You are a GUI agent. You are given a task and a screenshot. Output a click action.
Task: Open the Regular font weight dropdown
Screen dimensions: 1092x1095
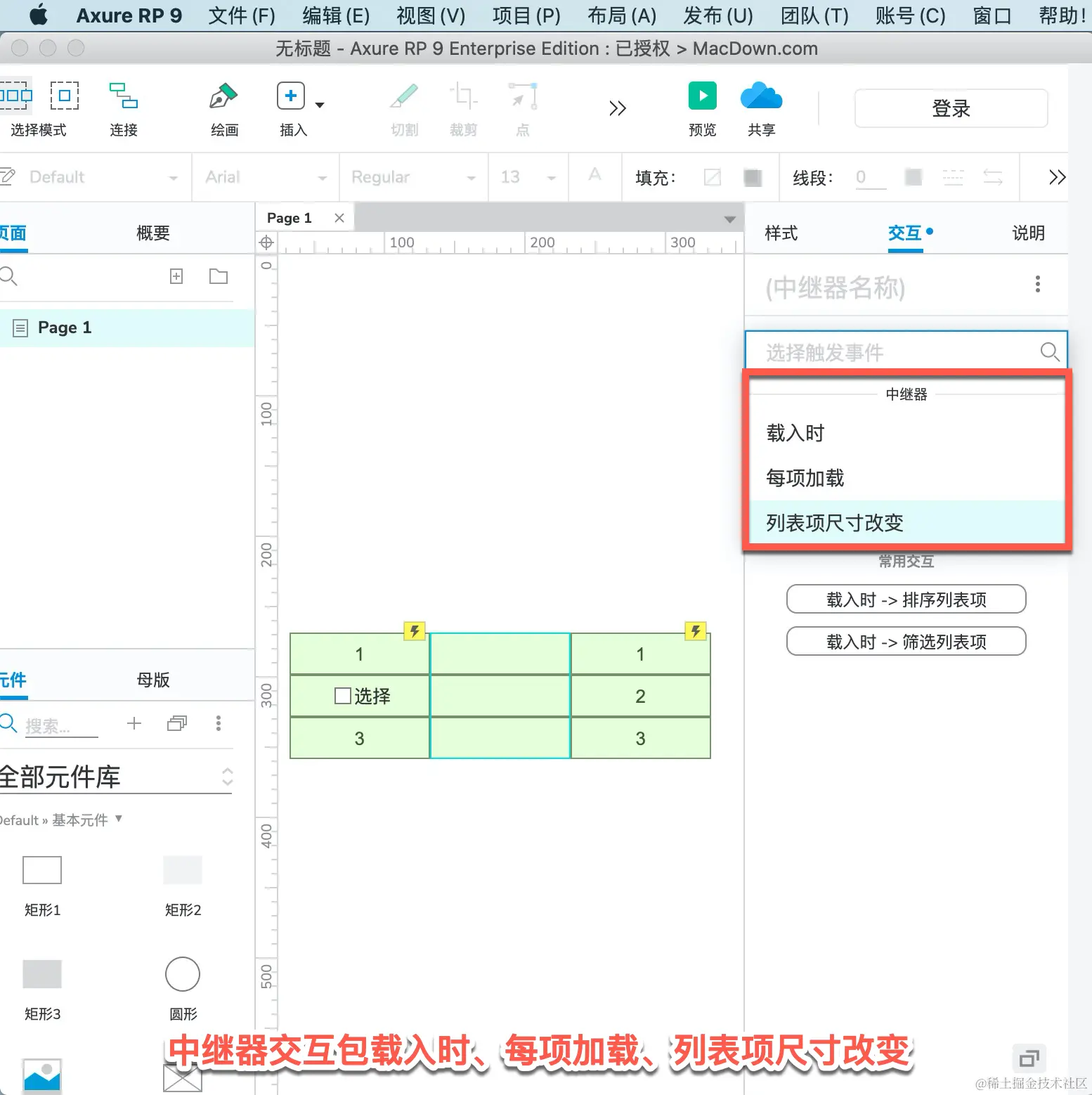click(x=413, y=177)
